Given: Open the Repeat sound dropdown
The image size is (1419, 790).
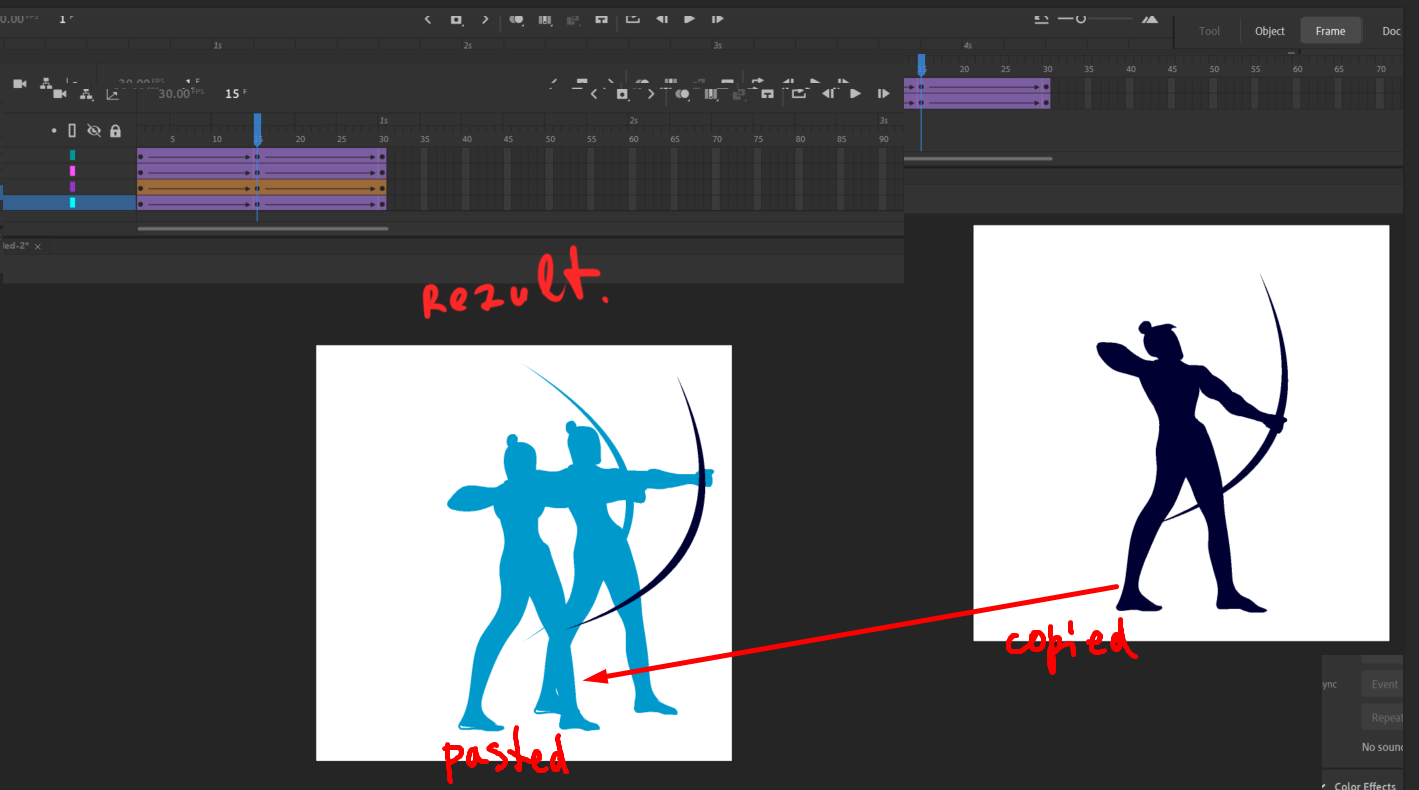Looking at the screenshot, I should (x=1386, y=717).
